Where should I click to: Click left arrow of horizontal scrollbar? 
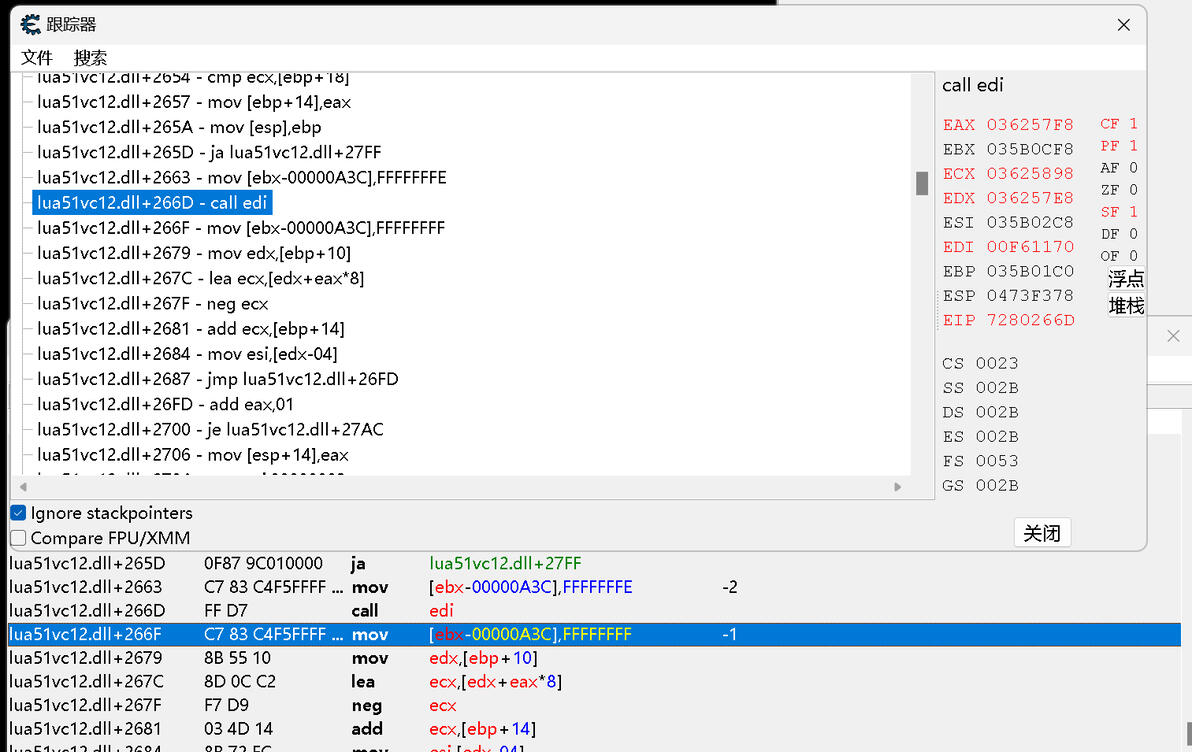(23, 487)
